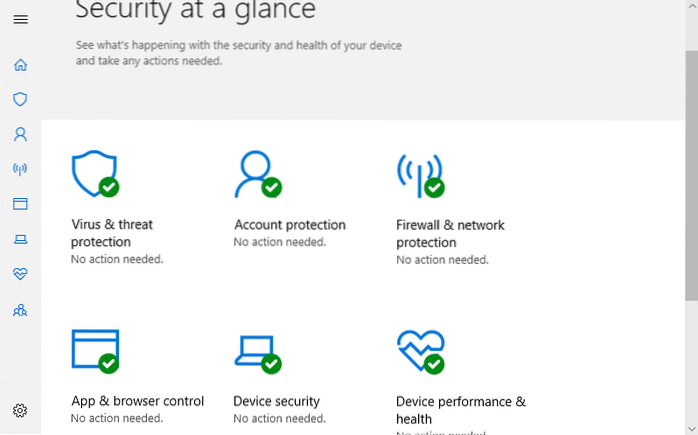Image resolution: width=698 pixels, height=435 pixels.
Task: Select Account protection person icon in sidebar
Action: pyautogui.click(x=20, y=134)
